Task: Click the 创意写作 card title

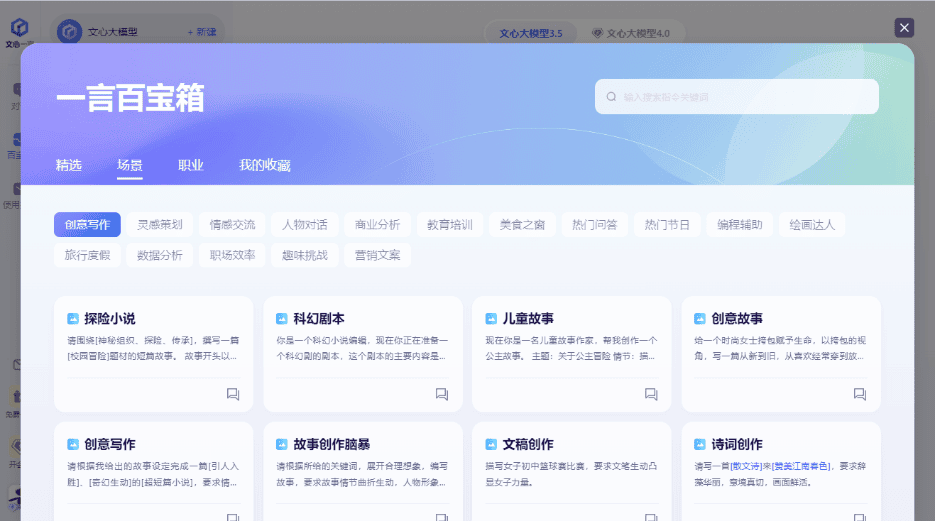Action: coord(110,444)
